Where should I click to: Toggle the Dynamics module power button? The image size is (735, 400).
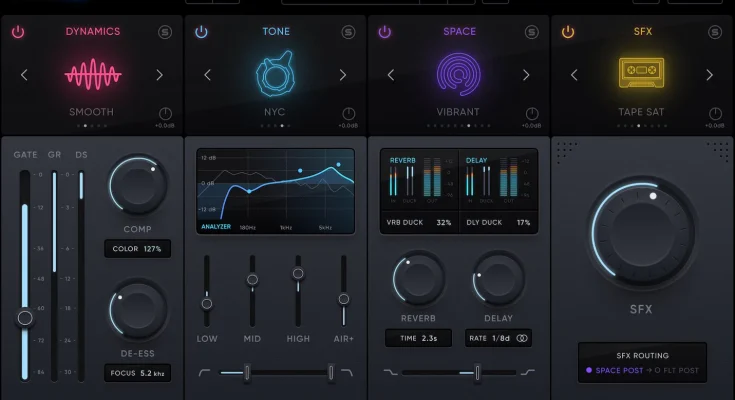(17, 32)
